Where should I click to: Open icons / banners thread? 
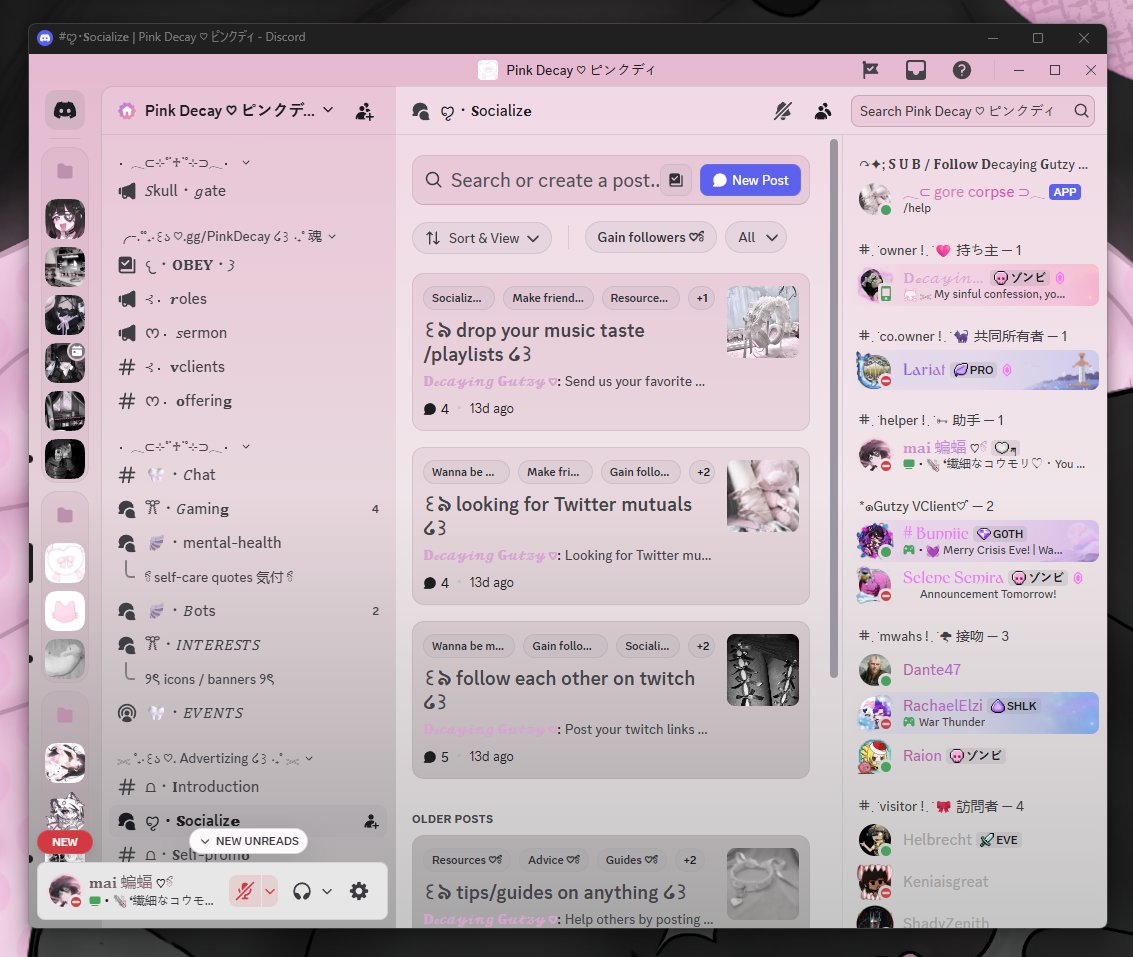tap(209, 679)
